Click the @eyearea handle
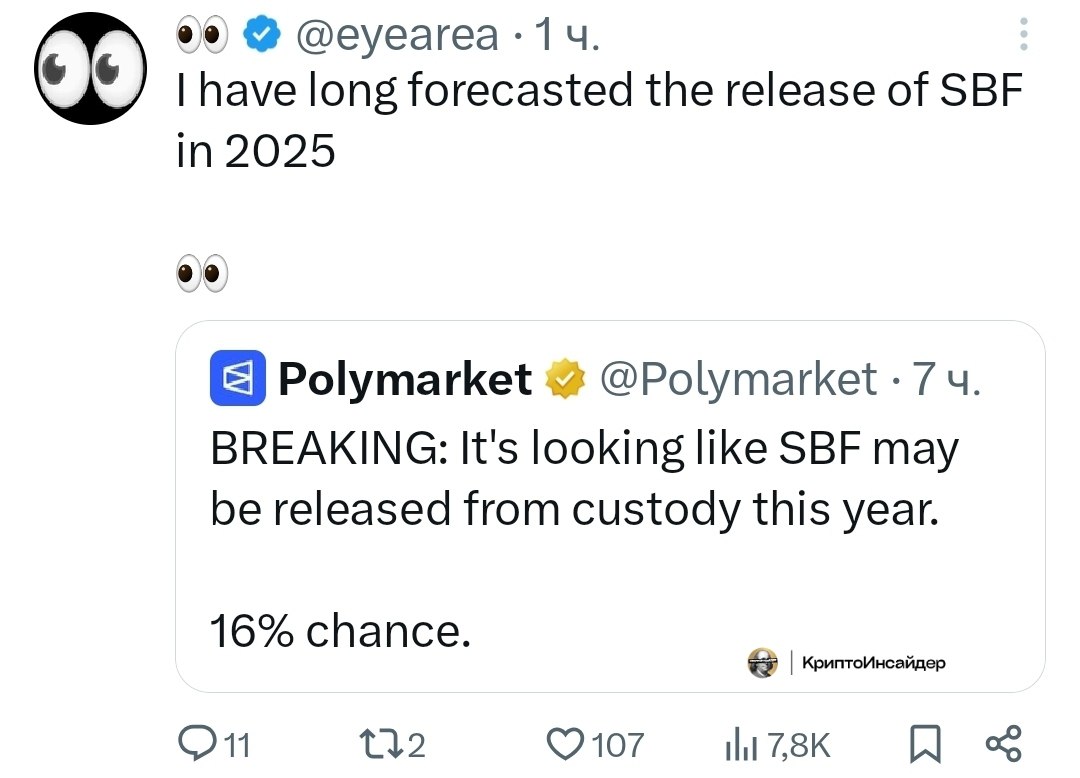 [397, 37]
